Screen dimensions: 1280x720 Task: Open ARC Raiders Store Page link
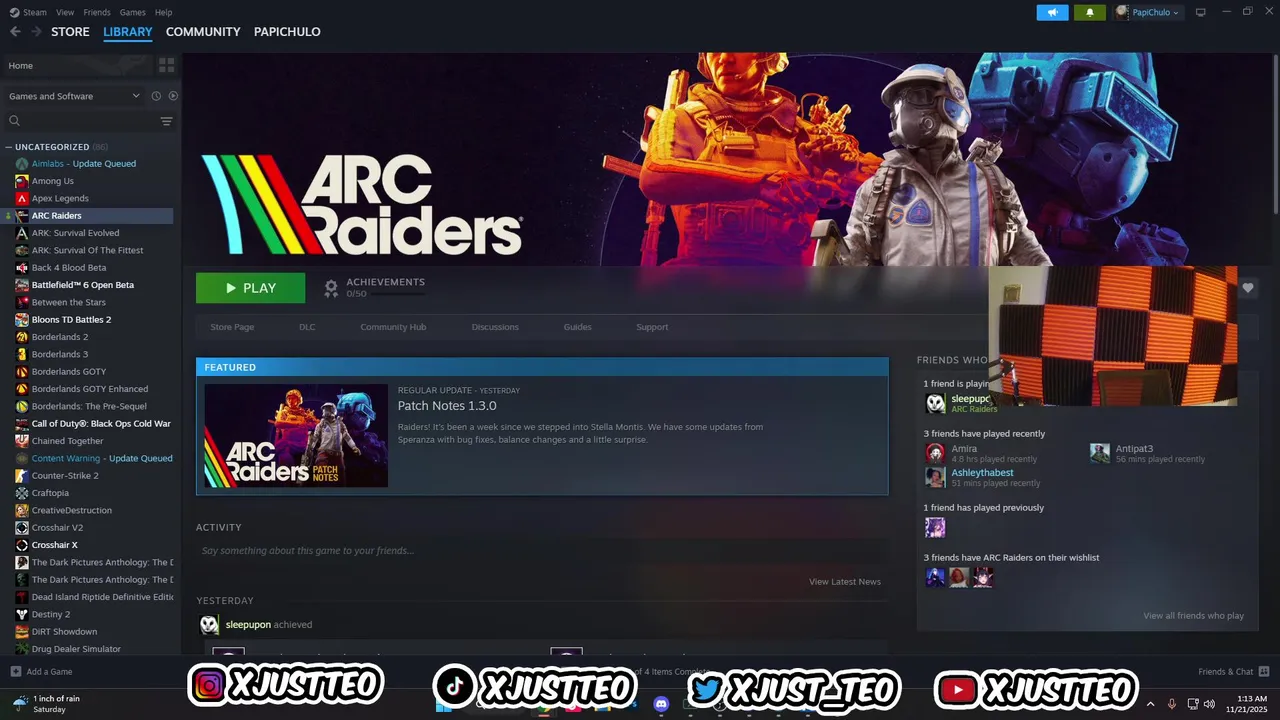pyautogui.click(x=232, y=327)
